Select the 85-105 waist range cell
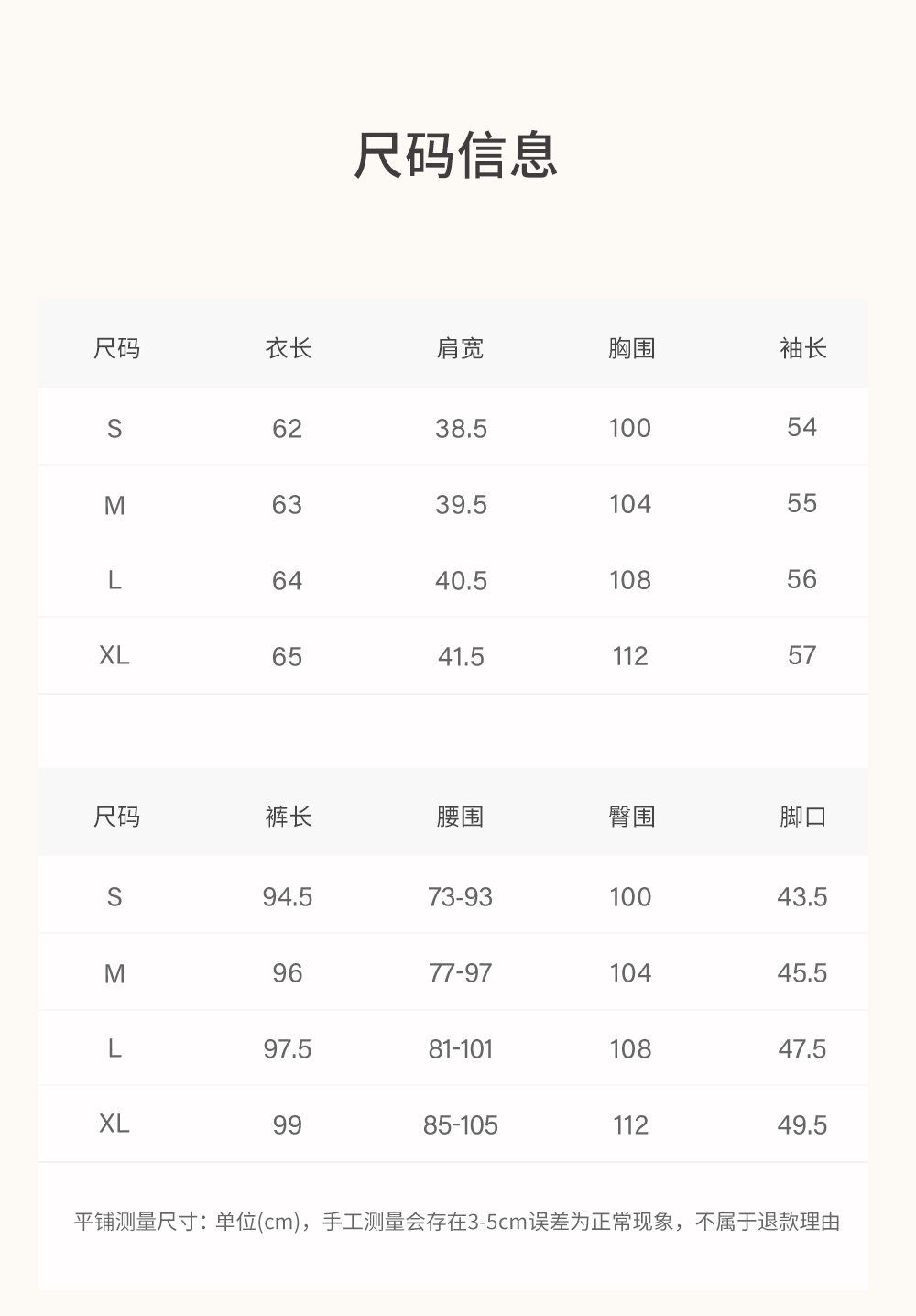 pos(460,1124)
